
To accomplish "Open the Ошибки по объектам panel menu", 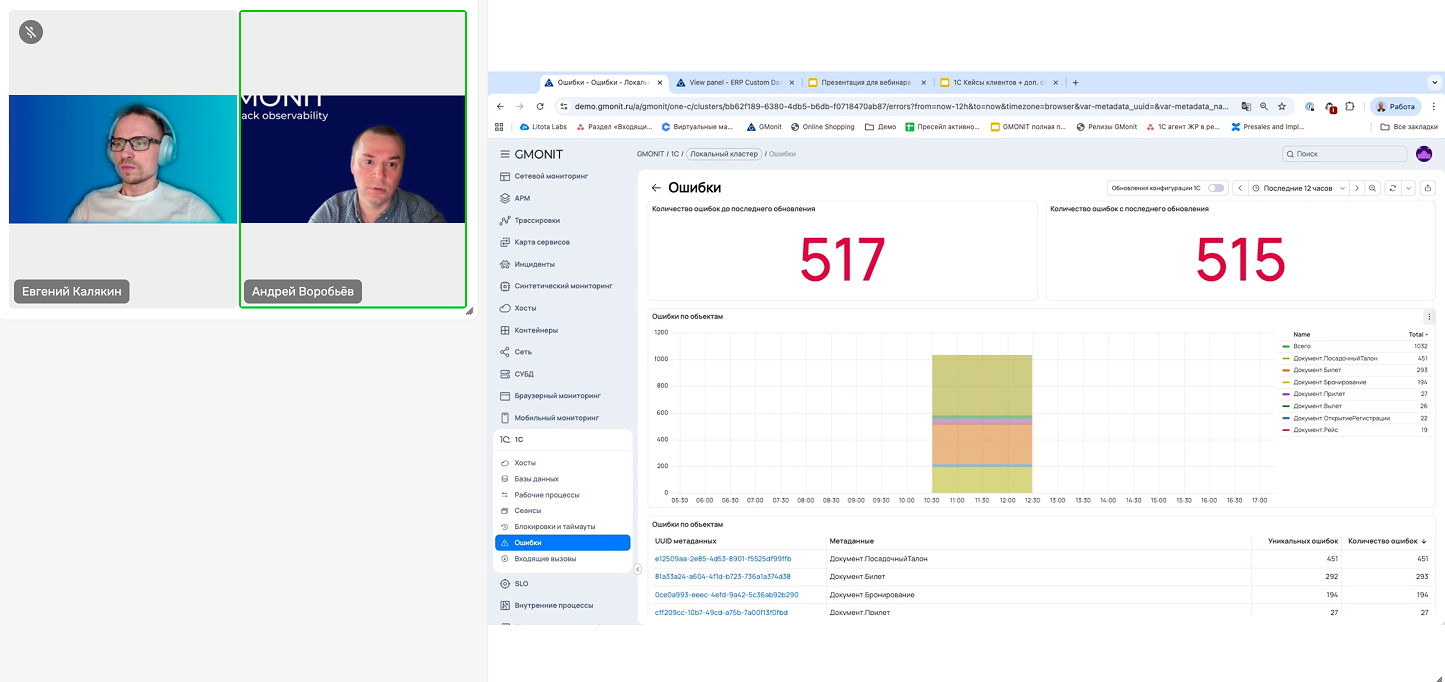I will point(1428,317).
